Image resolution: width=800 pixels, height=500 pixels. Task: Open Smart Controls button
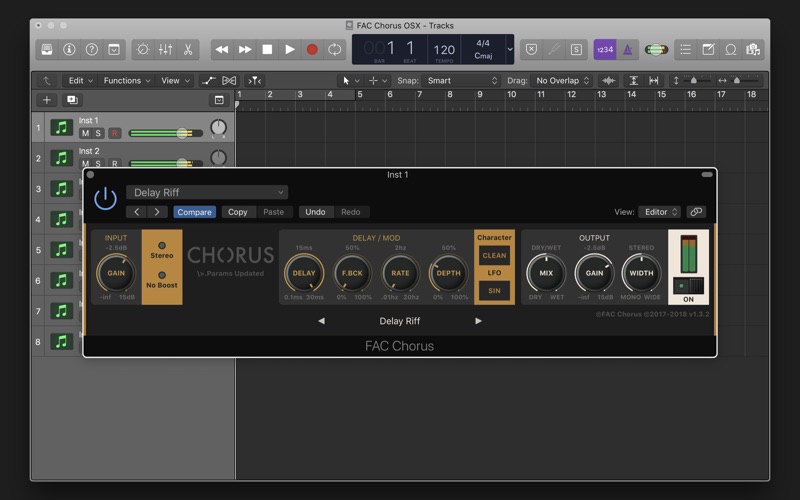tap(143, 49)
